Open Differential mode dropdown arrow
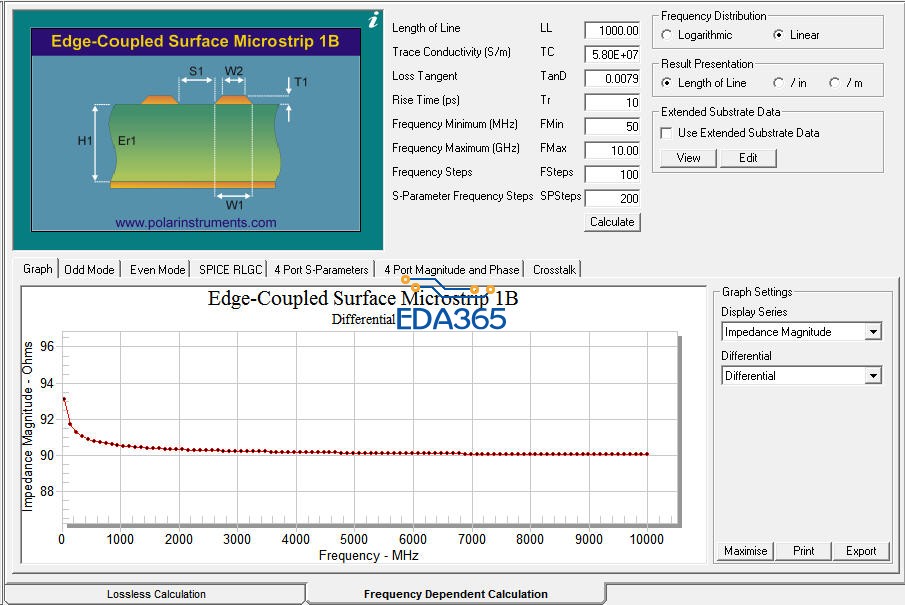The width and height of the screenshot is (905, 605). coord(873,376)
